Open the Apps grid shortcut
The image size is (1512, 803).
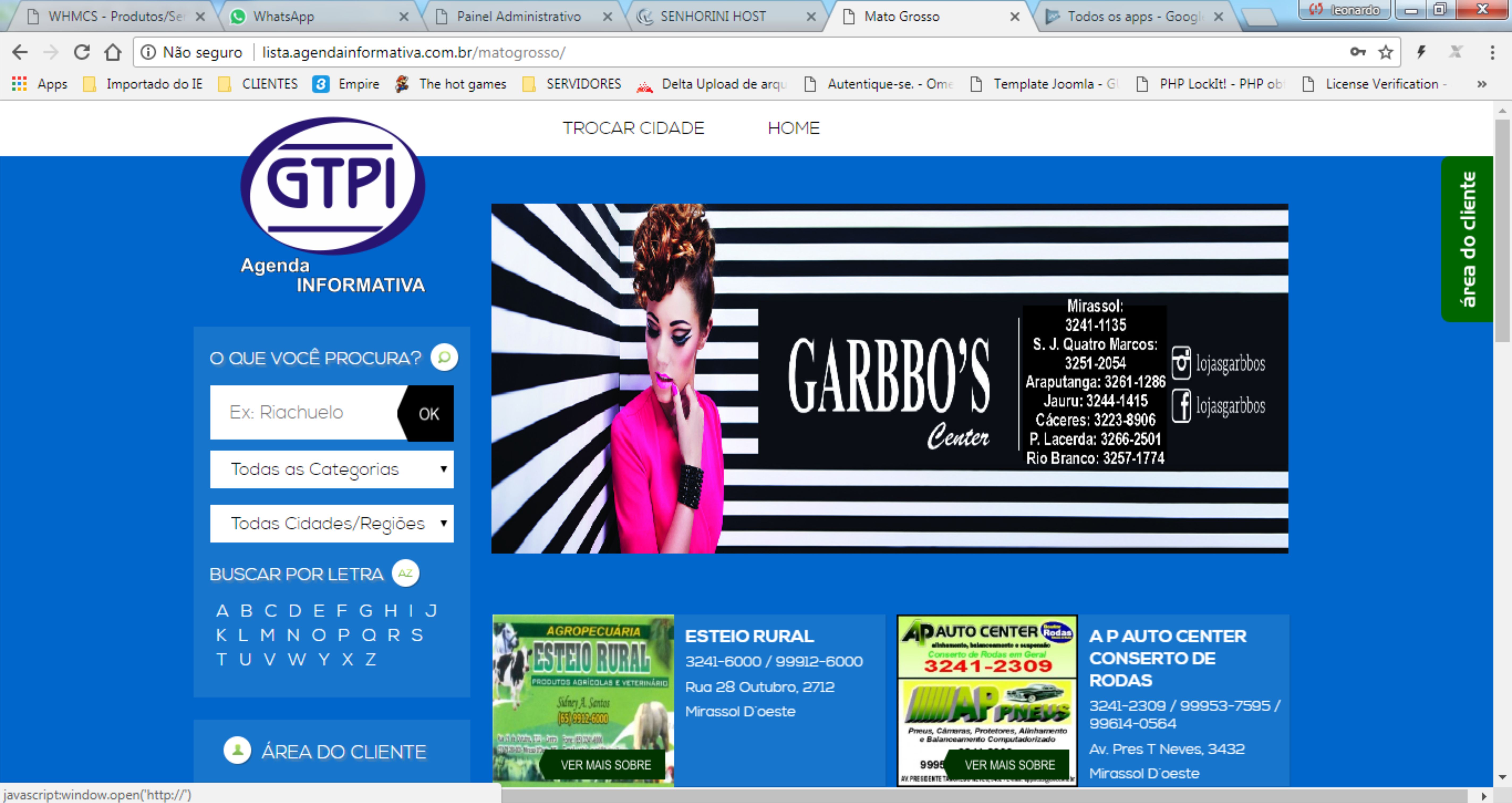(39, 84)
